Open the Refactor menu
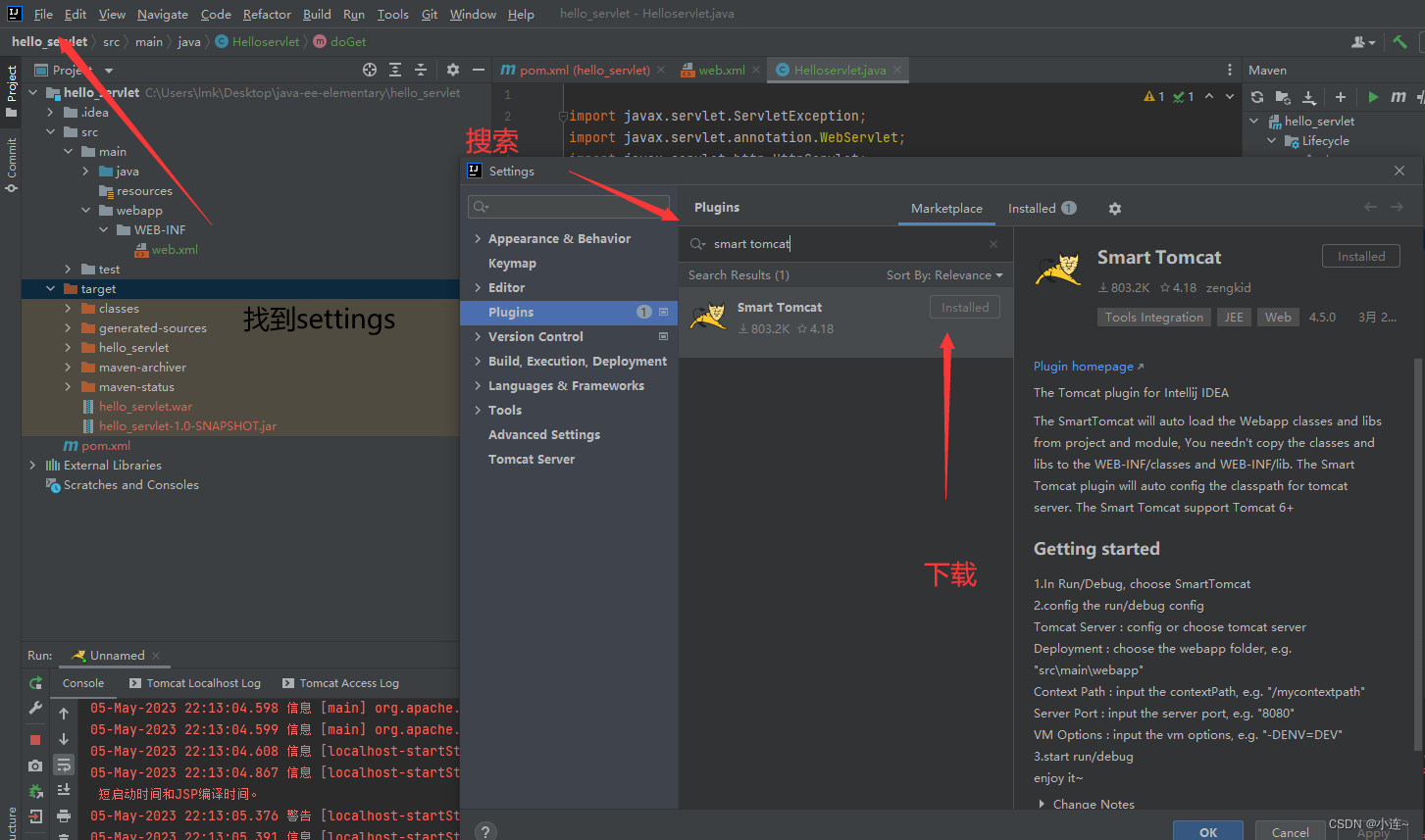Image resolution: width=1425 pixels, height=840 pixels. click(267, 14)
